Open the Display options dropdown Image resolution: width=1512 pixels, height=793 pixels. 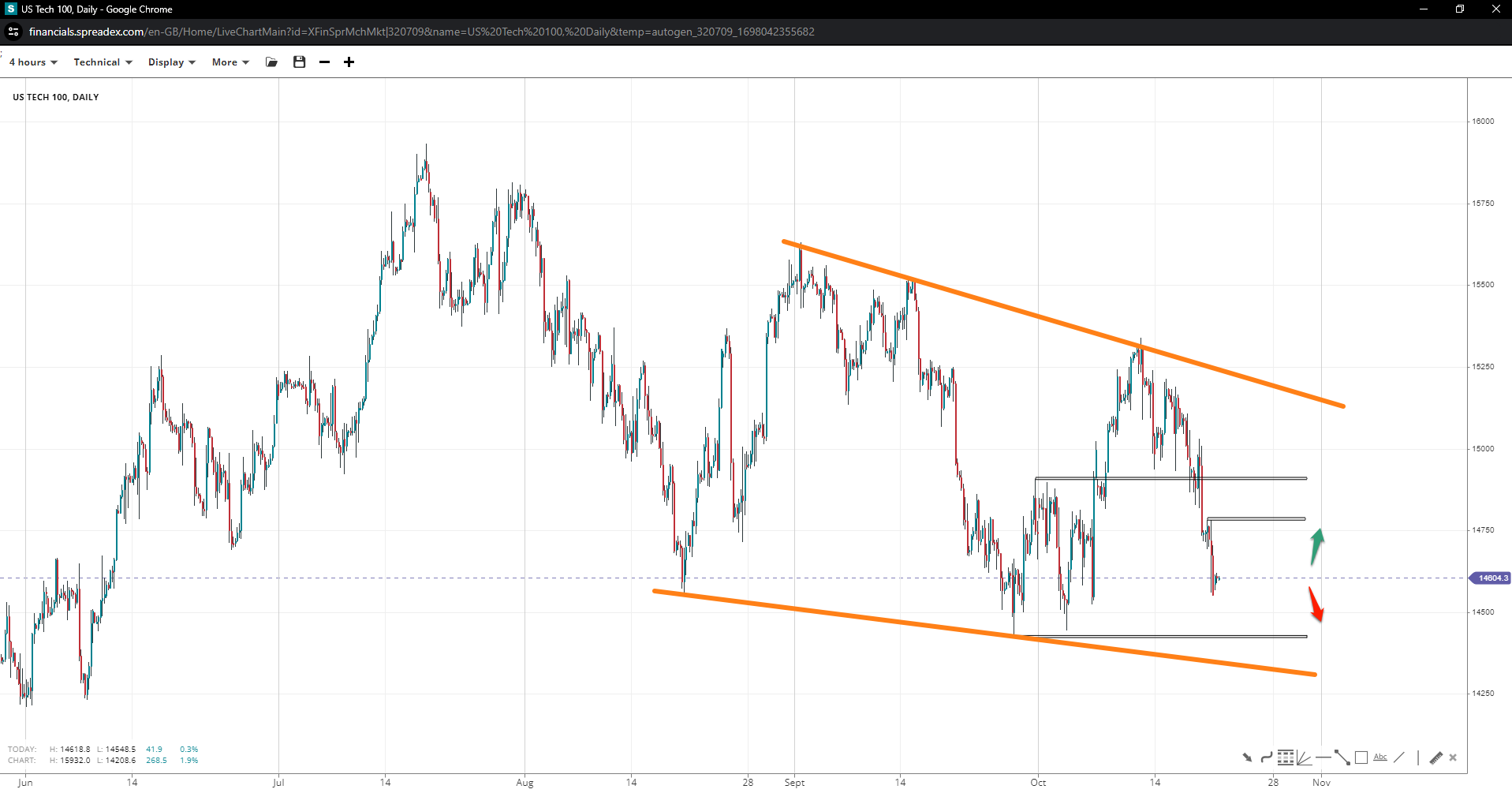[171, 62]
